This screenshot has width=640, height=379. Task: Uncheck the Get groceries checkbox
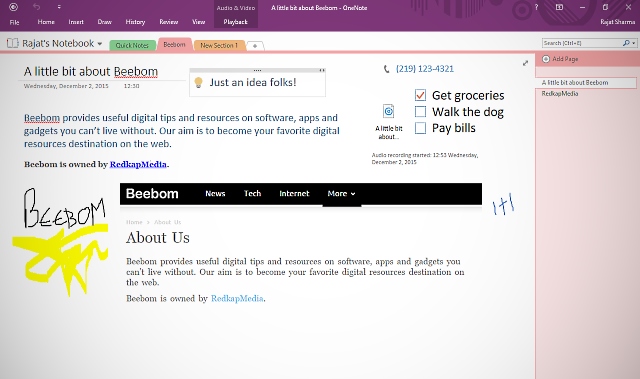click(420, 95)
